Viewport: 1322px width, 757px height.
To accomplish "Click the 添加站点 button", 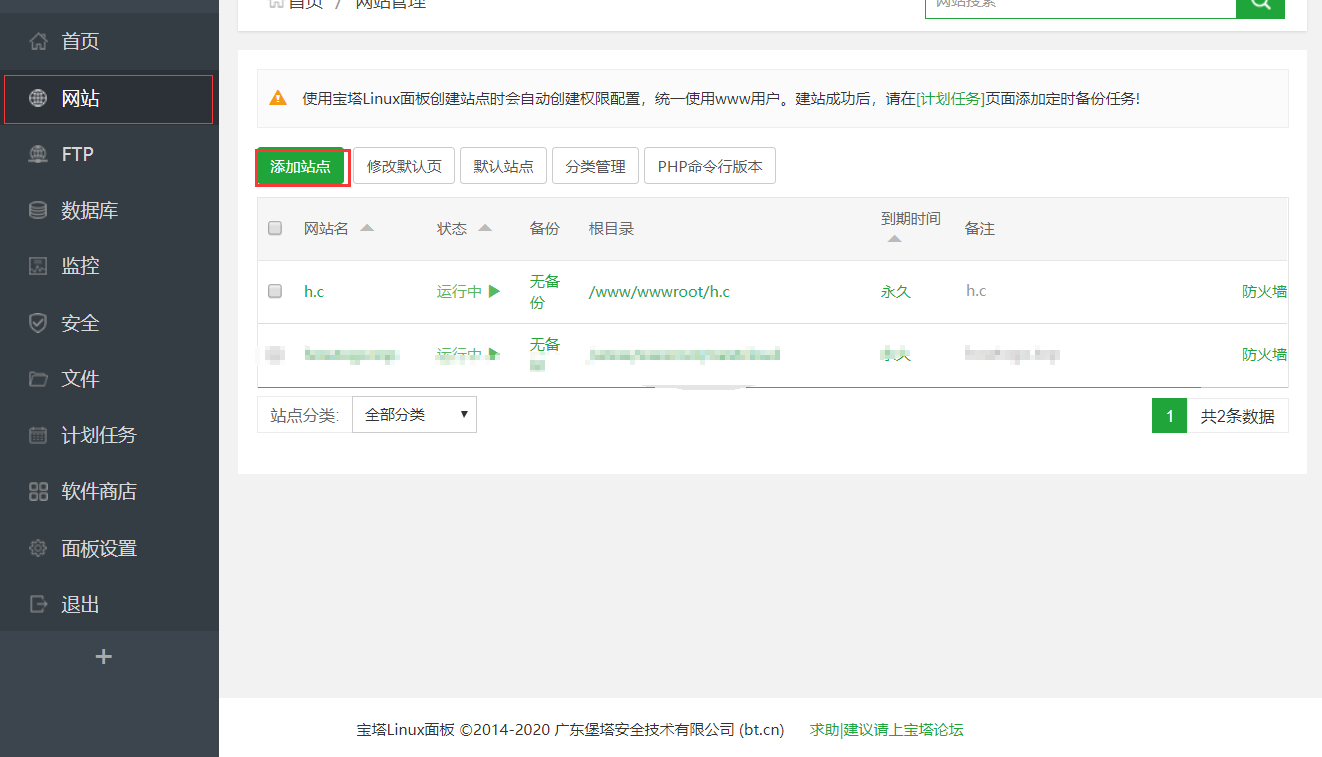I will pos(301,166).
